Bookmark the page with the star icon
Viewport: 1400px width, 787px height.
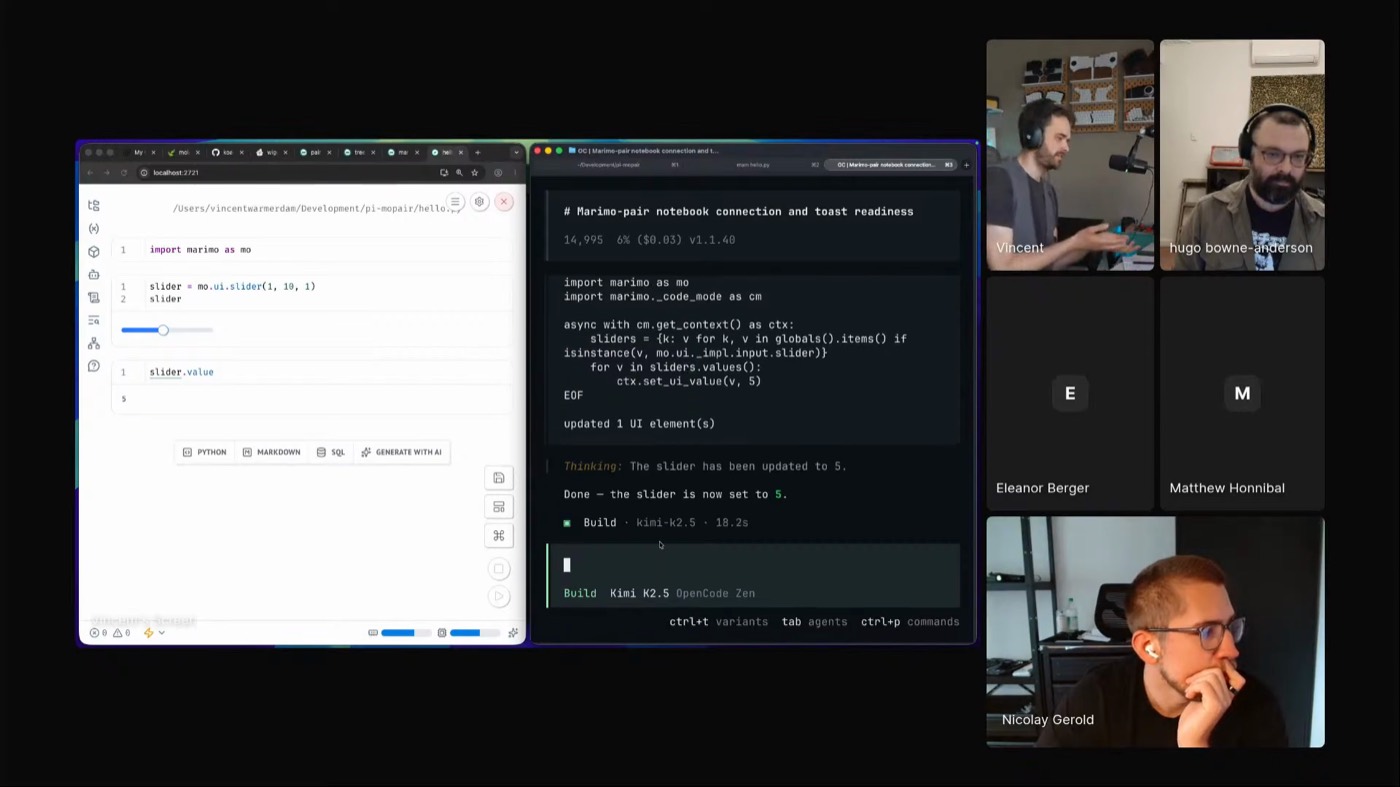pos(475,173)
